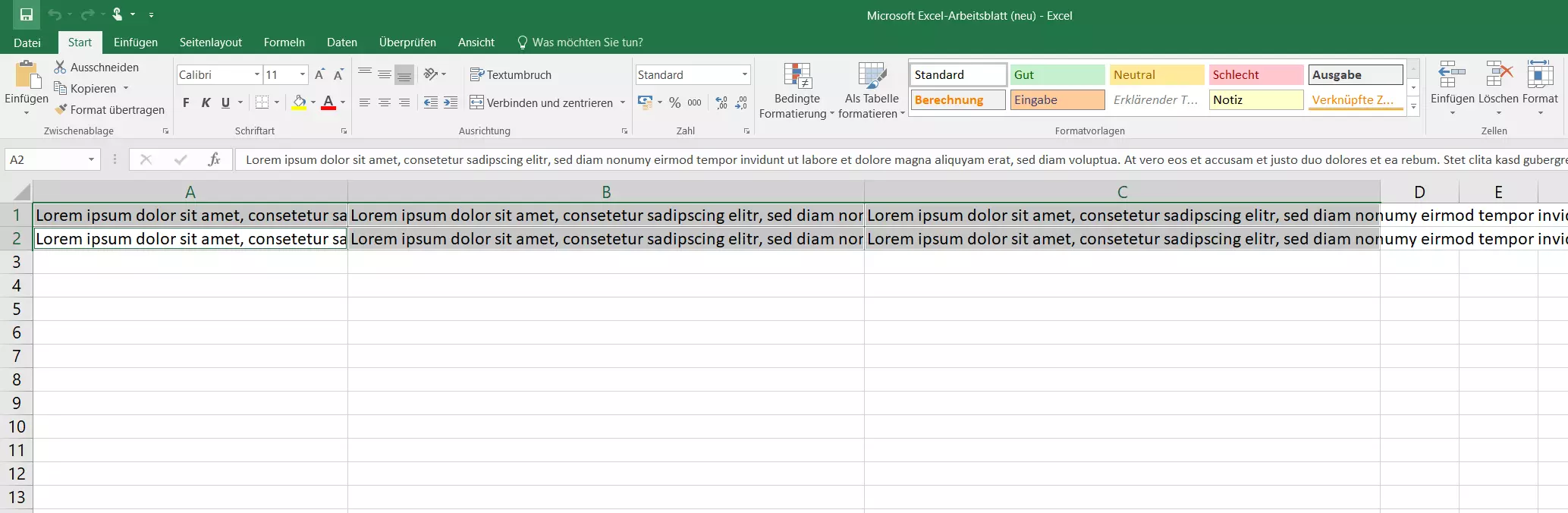Open the font color dropdown arrow
This screenshot has height=513, width=1568.
[343, 102]
